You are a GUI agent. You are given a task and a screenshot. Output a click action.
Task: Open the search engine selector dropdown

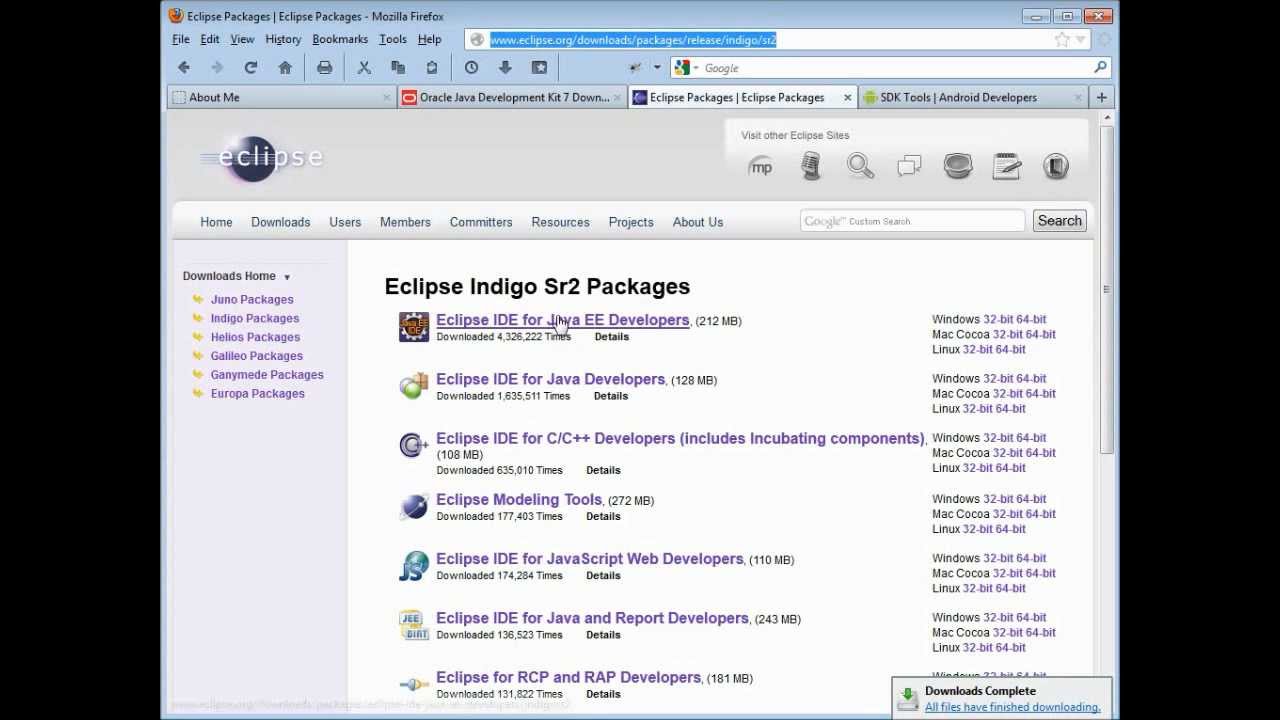(695, 68)
